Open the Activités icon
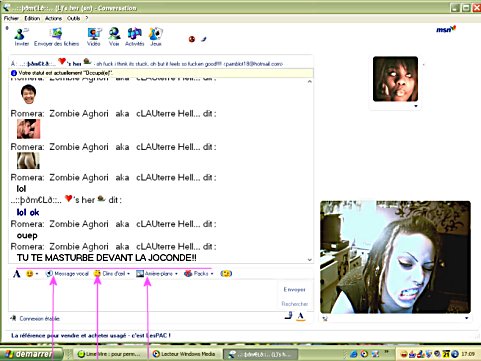The image size is (481, 361). [134, 34]
